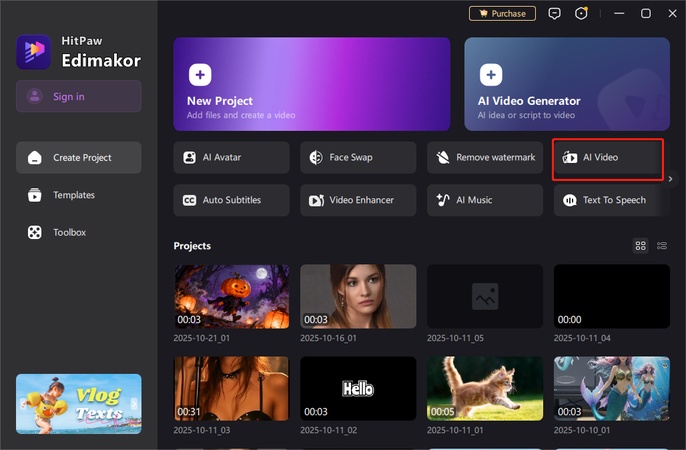The image size is (686, 450).
Task: Open the settings hexagon icon in title bar
Action: tap(581, 14)
